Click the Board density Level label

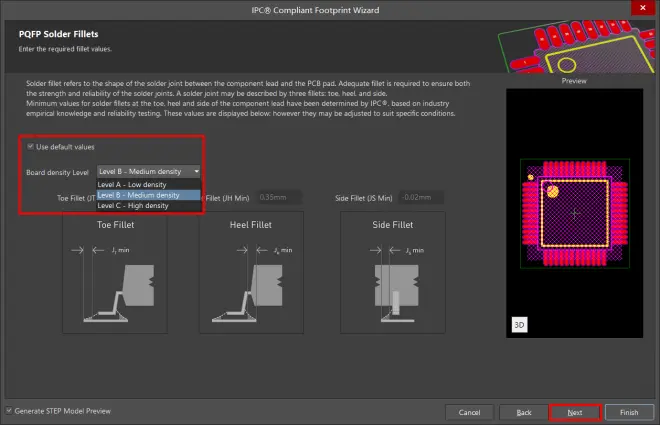[57, 173]
